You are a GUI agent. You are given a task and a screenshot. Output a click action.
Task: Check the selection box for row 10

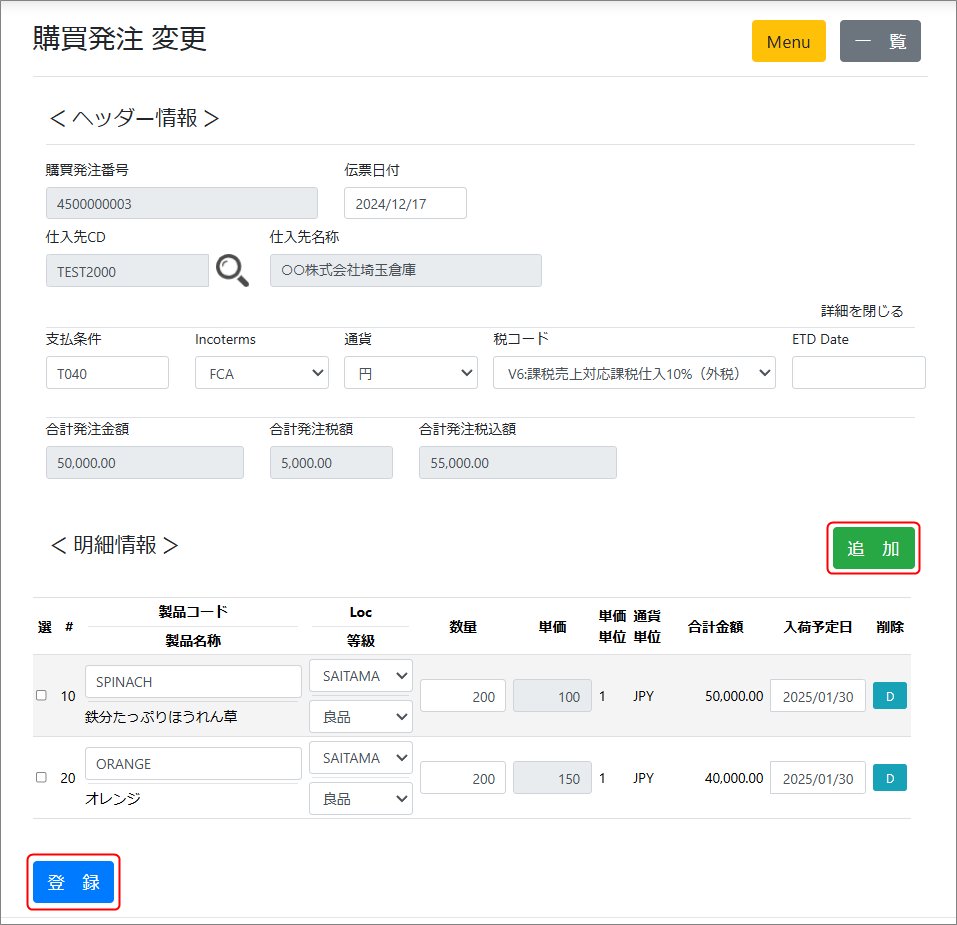pos(41,696)
